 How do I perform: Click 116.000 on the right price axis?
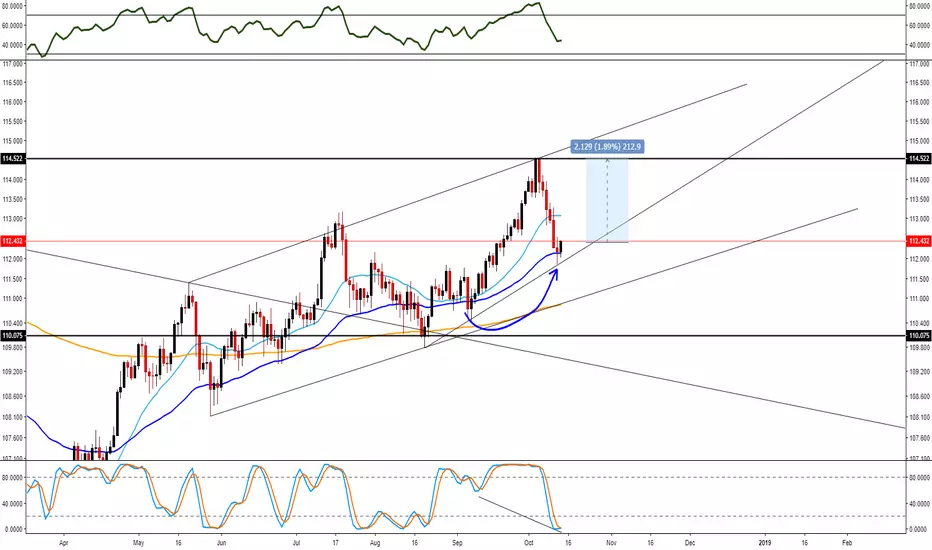(x=919, y=102)
